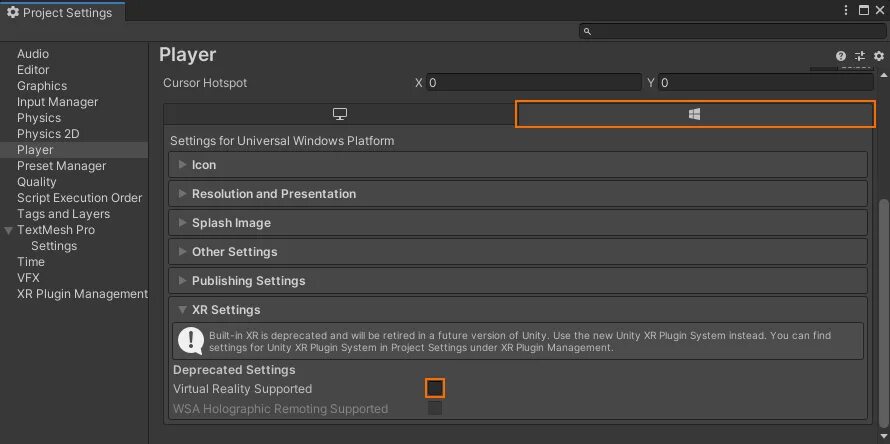Open the Player settings gear menu
The width and height of the screenshot is (890, 444).
coord(879,56)
